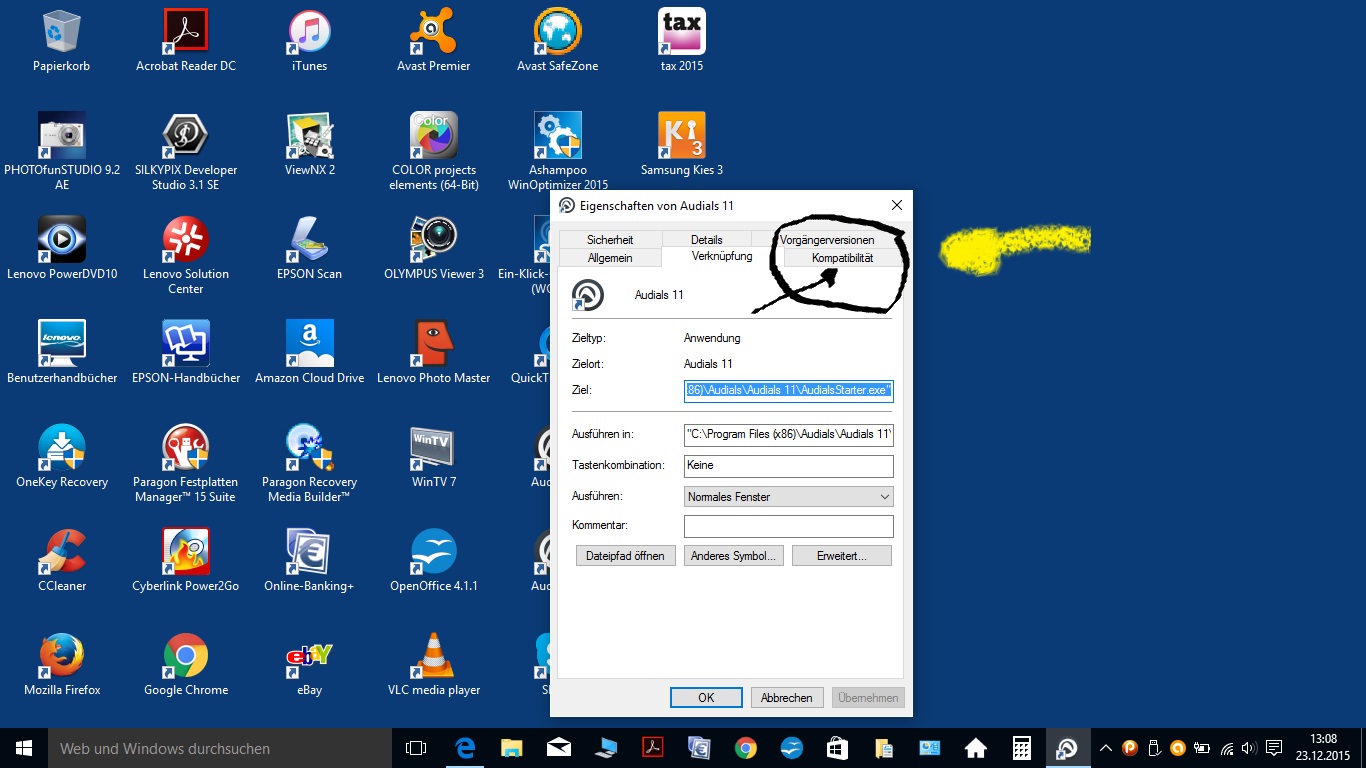The image size is (1366, 768).
Task: Expand the Ausführen Normales Fenster dropdown
Action: tap(788, 497)
